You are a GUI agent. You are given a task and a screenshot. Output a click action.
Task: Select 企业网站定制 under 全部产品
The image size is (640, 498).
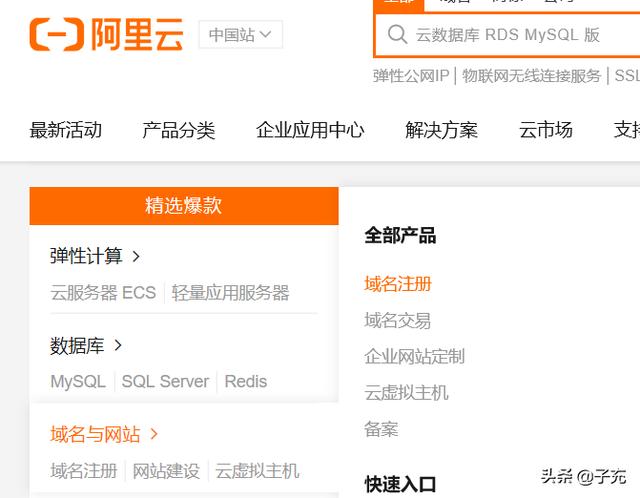click(x=415, y=357)
